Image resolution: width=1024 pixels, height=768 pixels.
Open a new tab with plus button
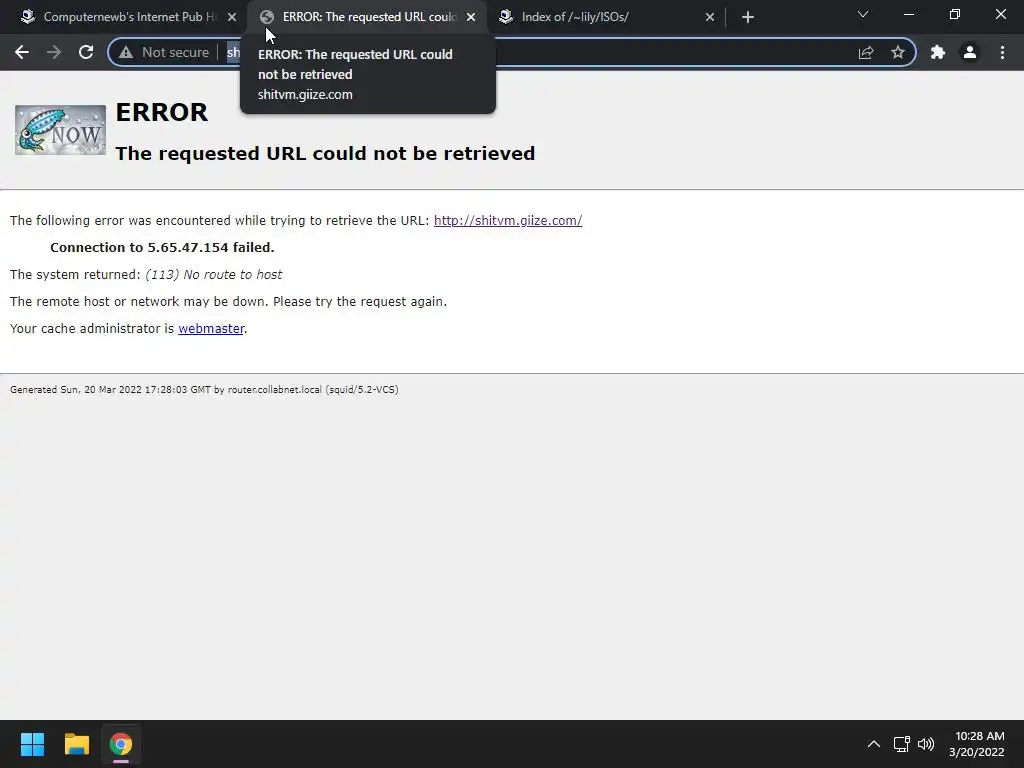pyautogui.click(x=748, y=17)
